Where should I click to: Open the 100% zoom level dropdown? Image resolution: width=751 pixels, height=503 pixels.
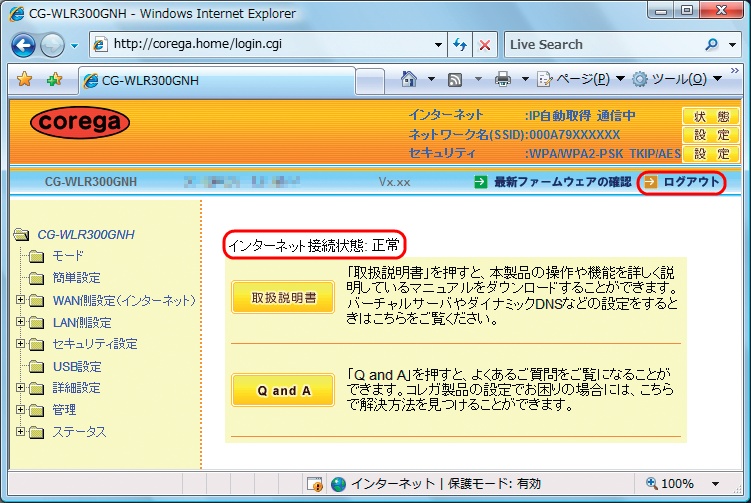(715, 484)
